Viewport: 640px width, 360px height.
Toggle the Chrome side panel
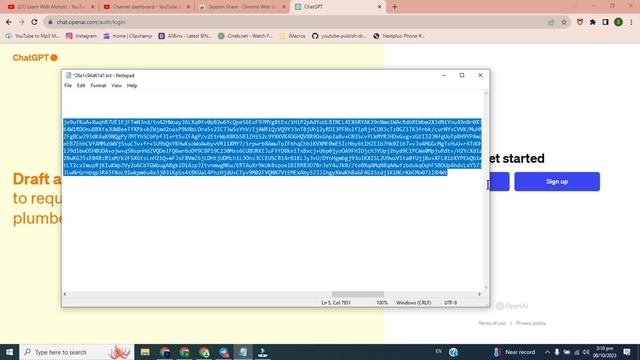click(605, 22)
